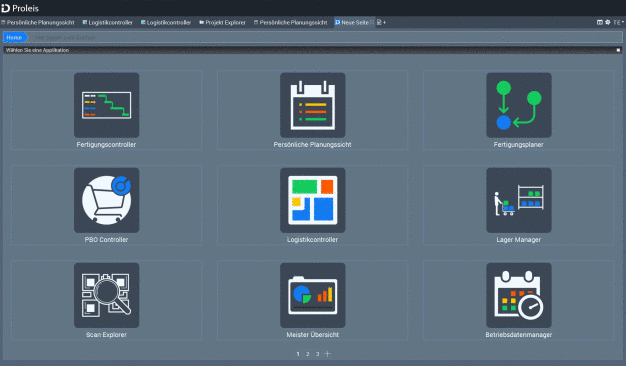Open PBO Controller shopping cart icon
Viewport: 626px width, 366px height.
[x=107, y=200]
